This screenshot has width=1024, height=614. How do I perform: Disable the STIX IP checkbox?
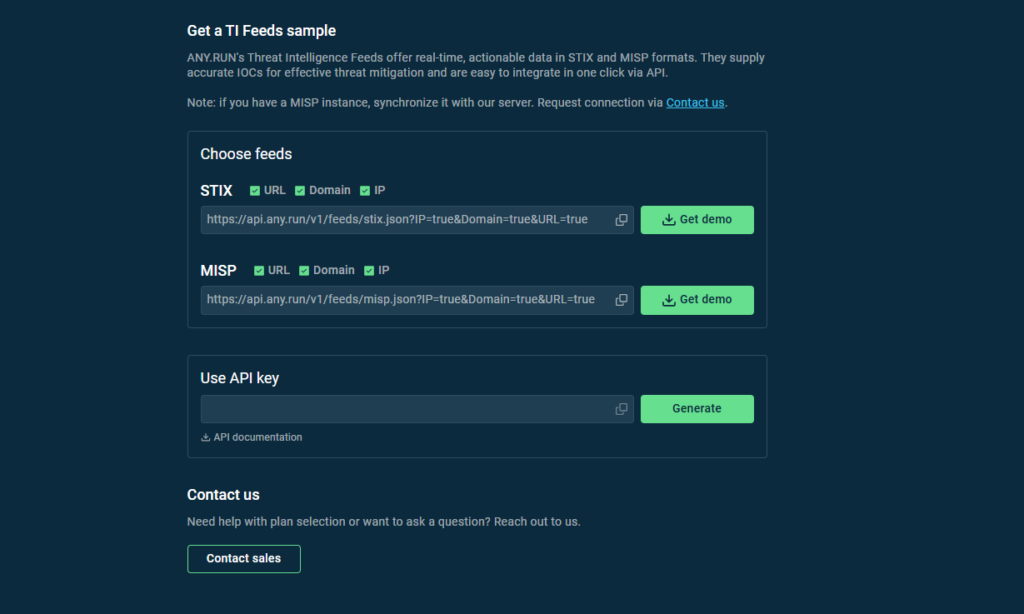pyautogui.click(x=365, y=191)
